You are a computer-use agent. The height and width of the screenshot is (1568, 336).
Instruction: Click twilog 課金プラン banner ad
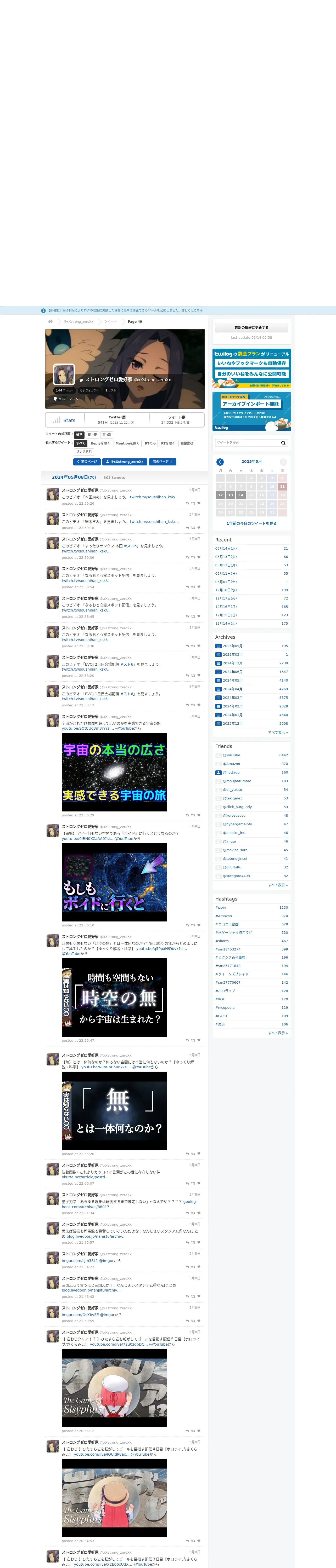click(251, 368)
